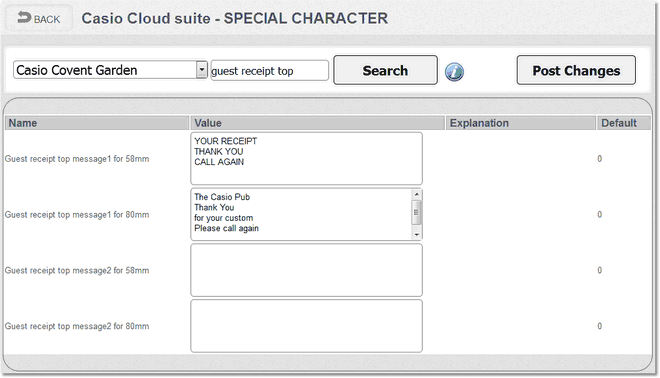
Task: Select 'Guest receipt top message1 for 80mm' label
Action: point(77,215)
